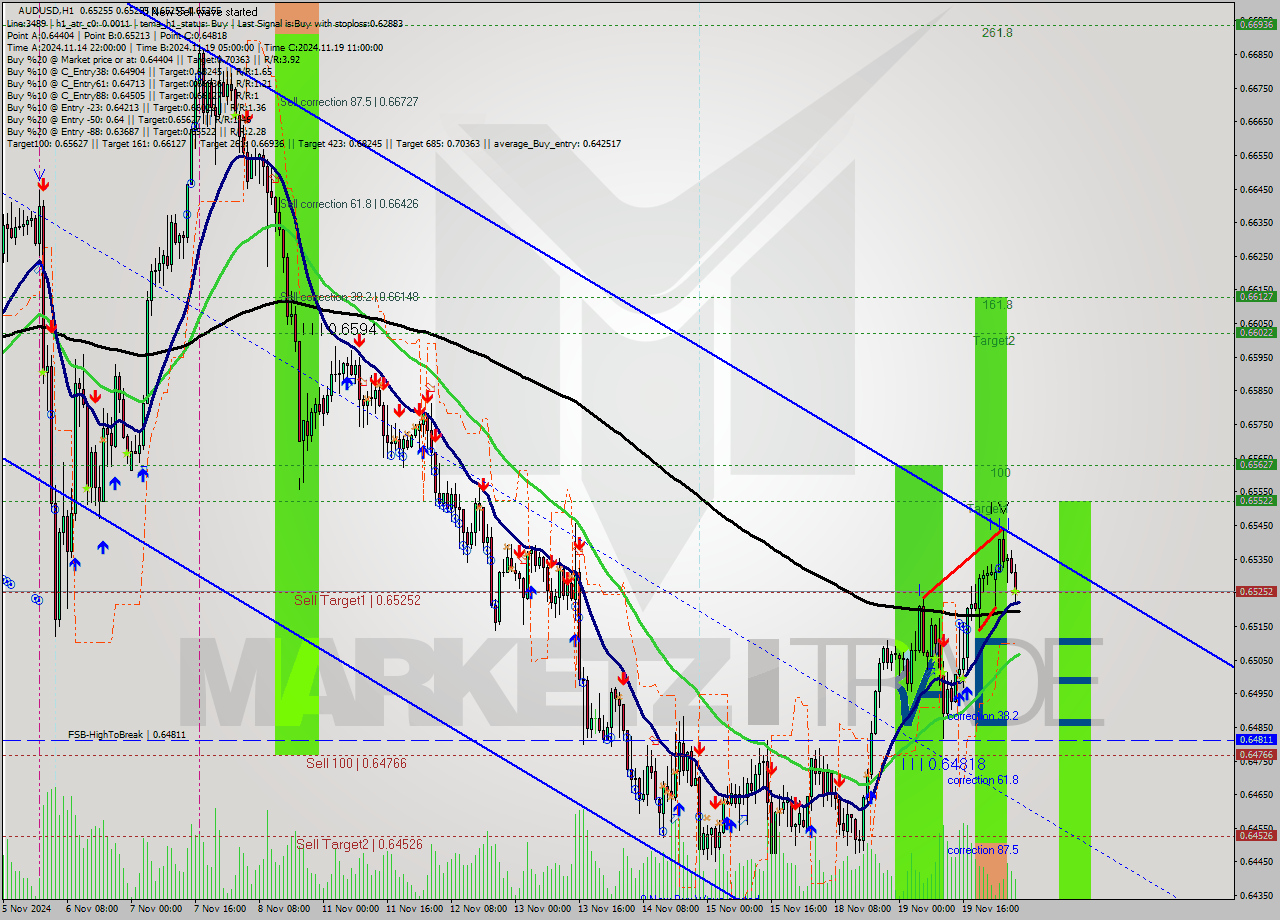Click the blue 'correction 61.8' label
Image resolution: width=1280 pixels, height=920 pixels.
[x=983, y=780]
